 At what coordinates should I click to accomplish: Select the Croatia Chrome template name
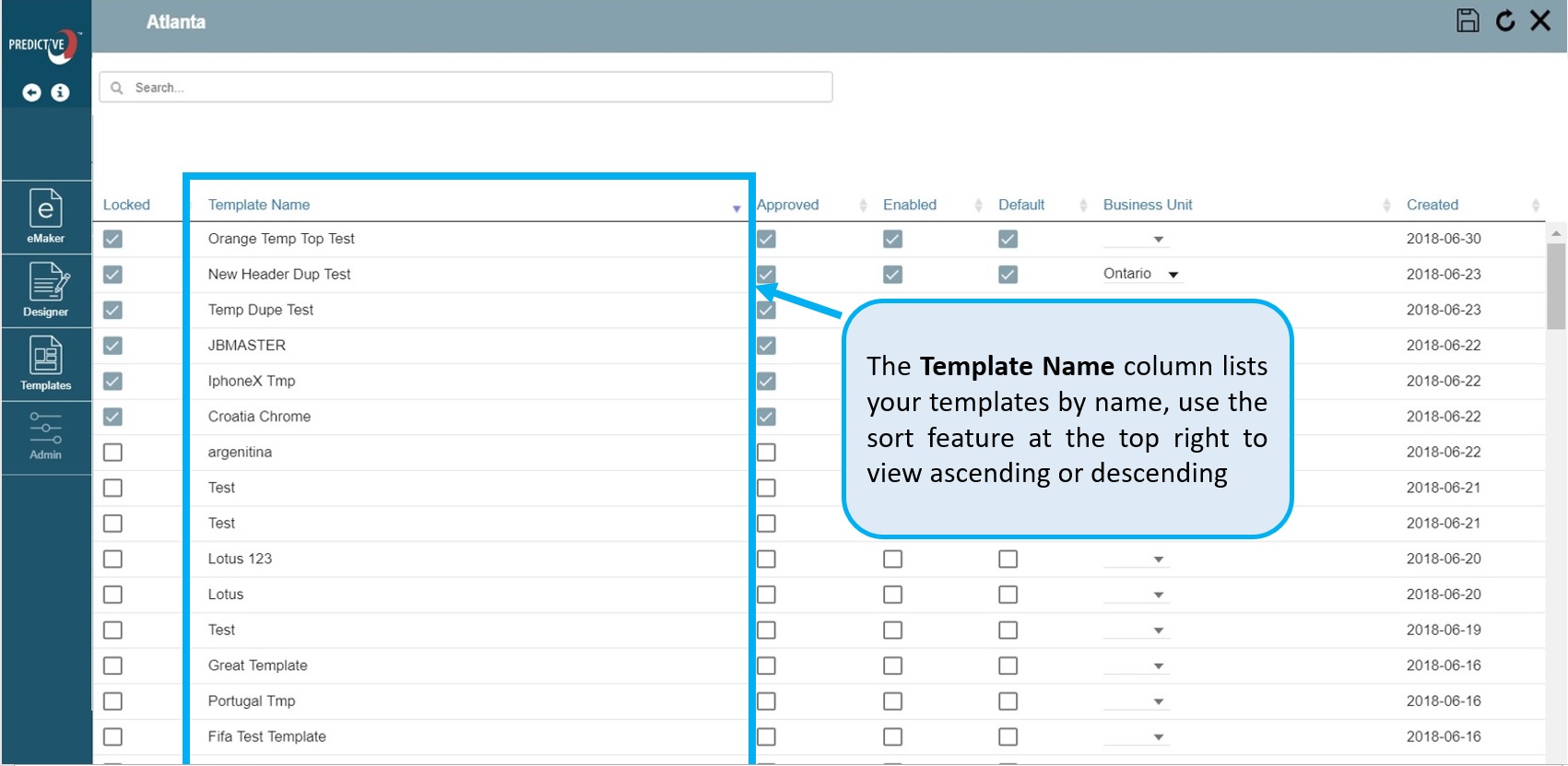click(259, 417)
